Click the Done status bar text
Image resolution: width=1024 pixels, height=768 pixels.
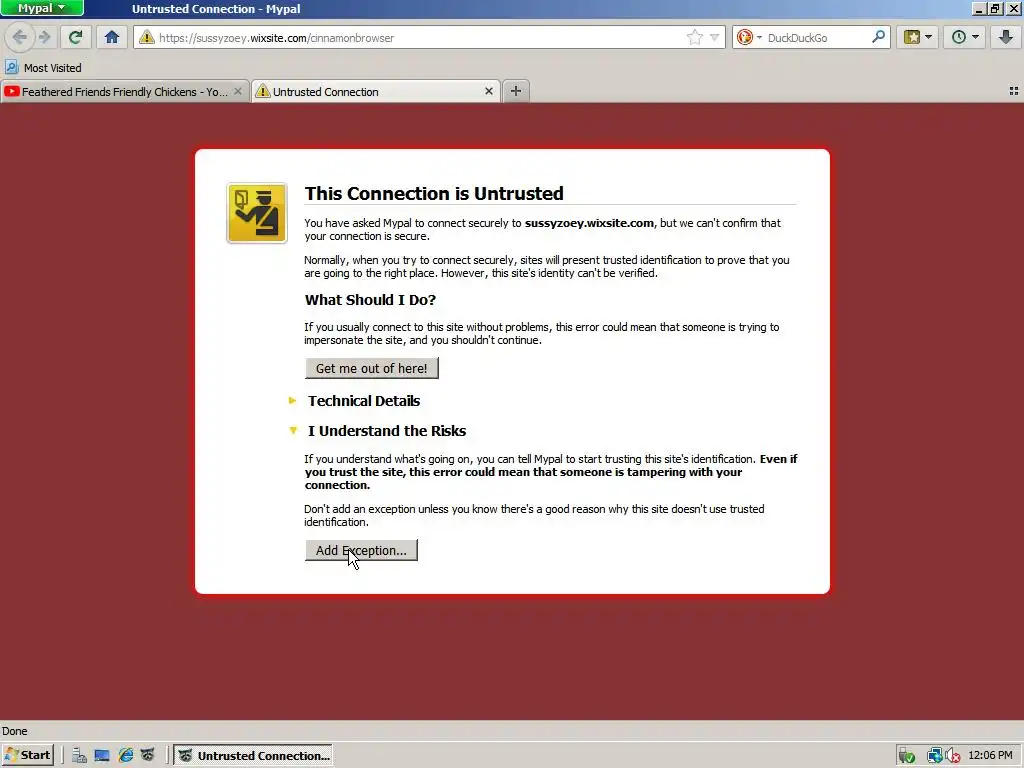[x=14, y=731]
